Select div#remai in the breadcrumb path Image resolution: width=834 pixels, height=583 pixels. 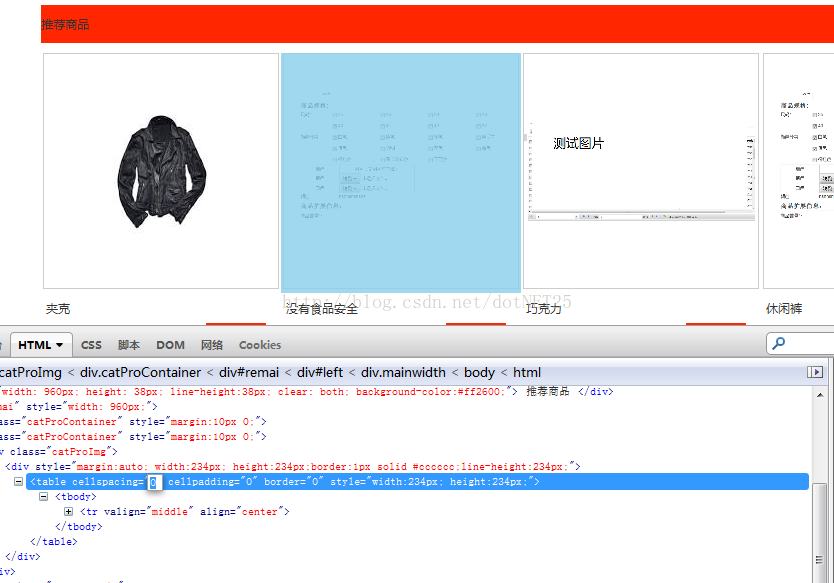pos(249,372)
